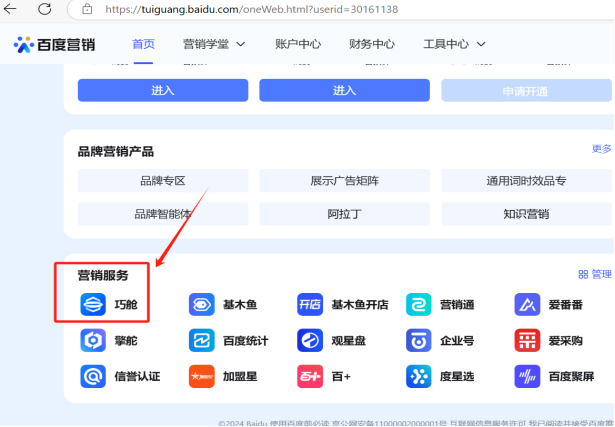Click the 巧舱 label text

click(126, 305)
